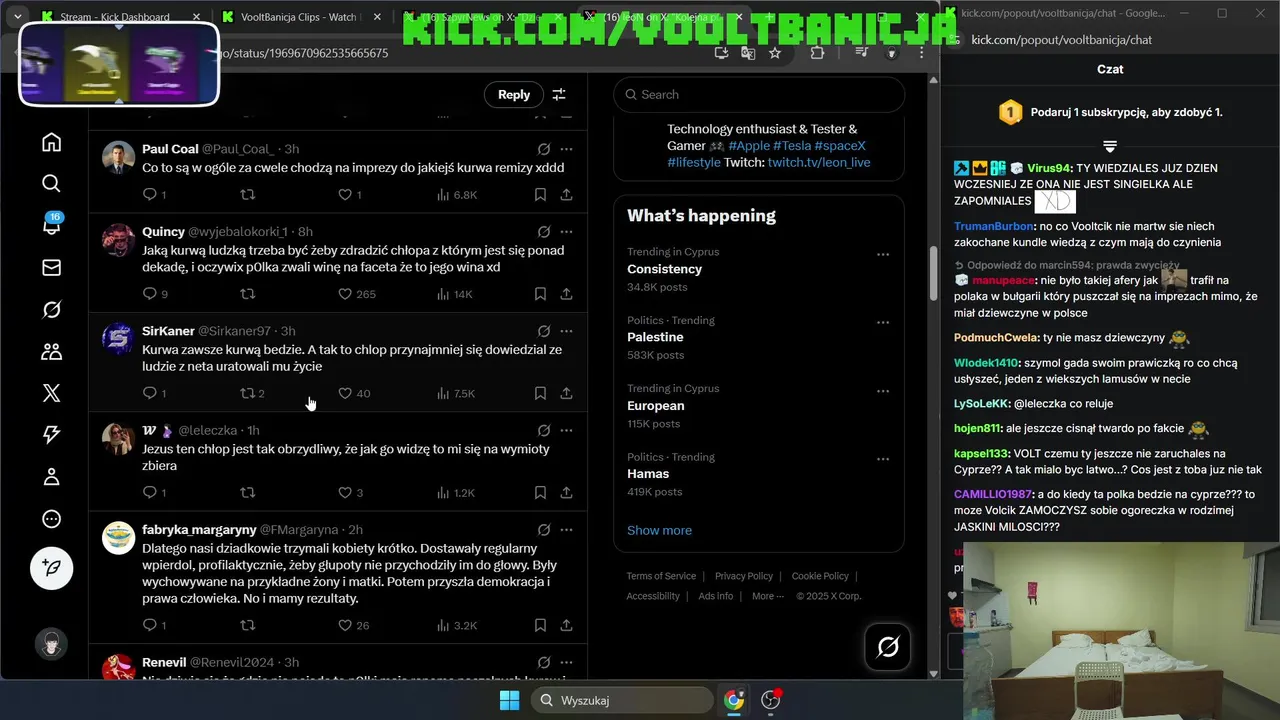Open options for Palestine trend
Image resolution: width=1280 pixels, height=720 pixels.
(x=883, y=322)
